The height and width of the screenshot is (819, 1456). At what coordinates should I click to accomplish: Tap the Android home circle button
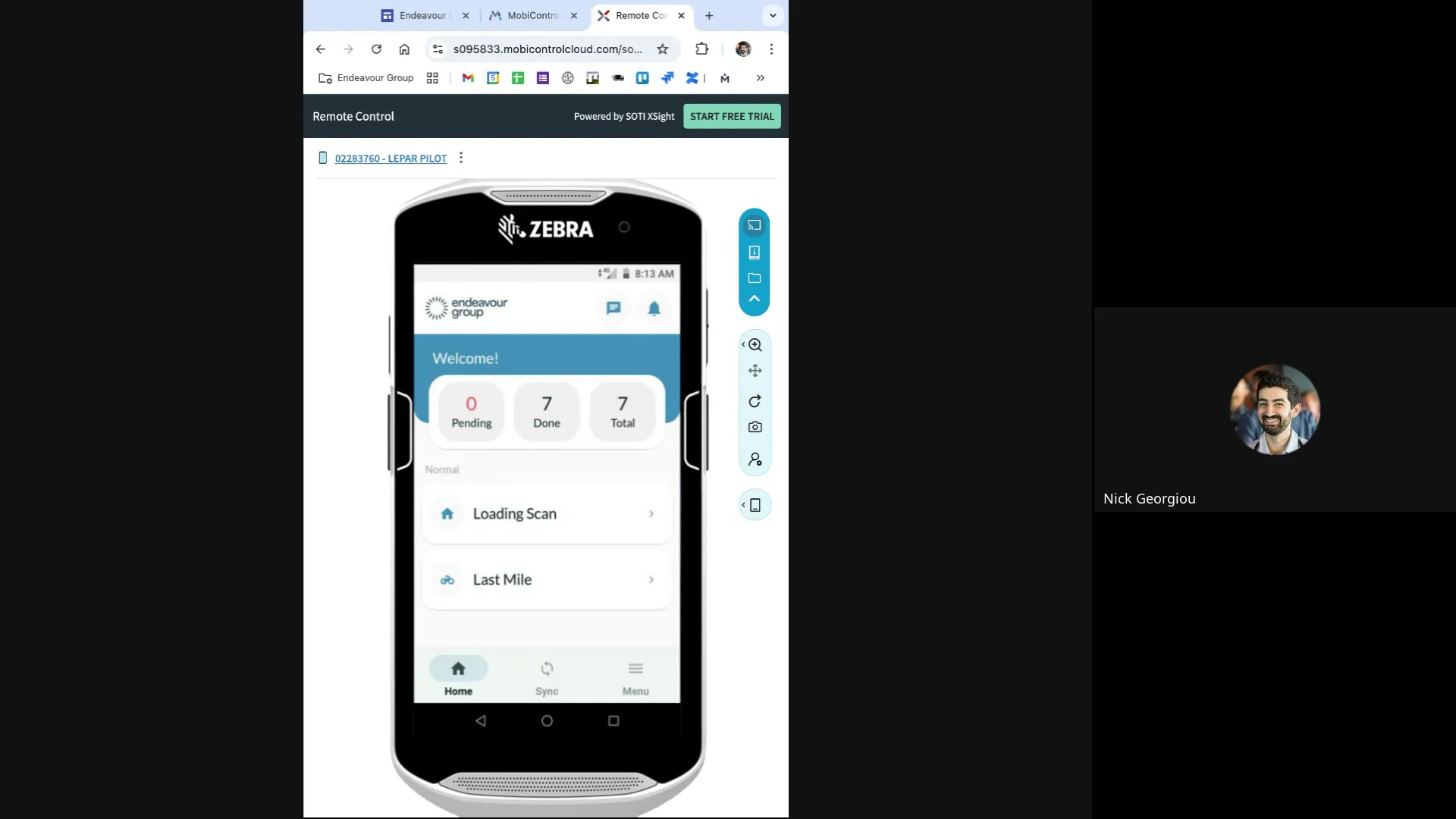pos(547,721)
